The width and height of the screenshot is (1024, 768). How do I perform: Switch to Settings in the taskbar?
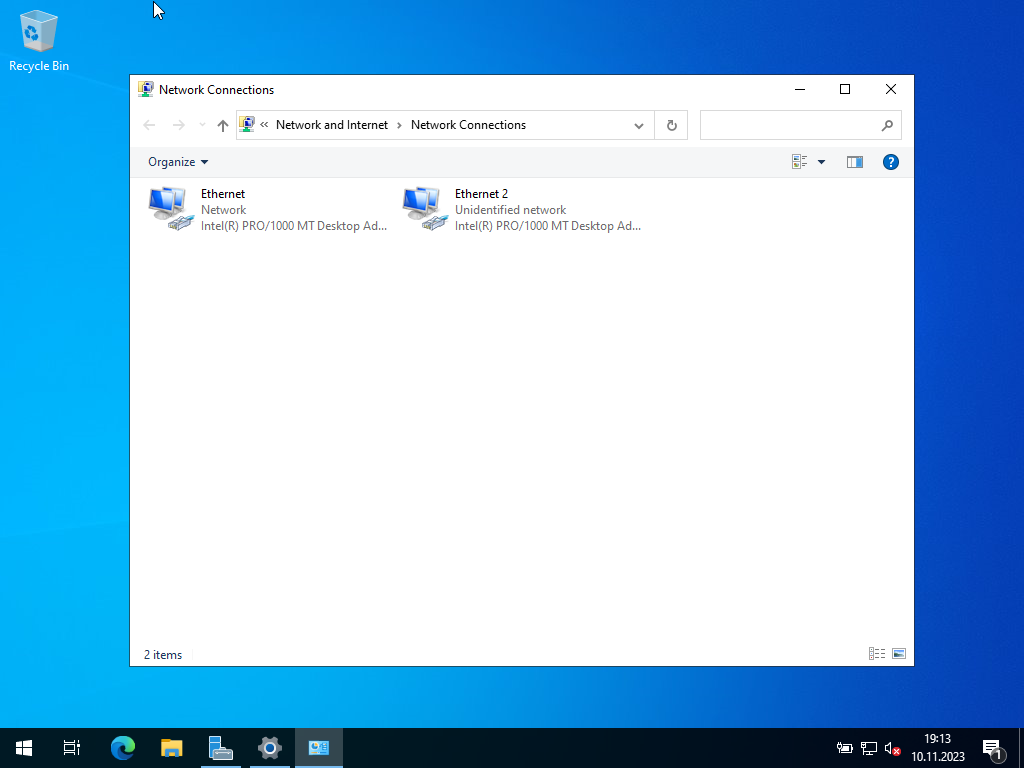[x=270, y=748]
